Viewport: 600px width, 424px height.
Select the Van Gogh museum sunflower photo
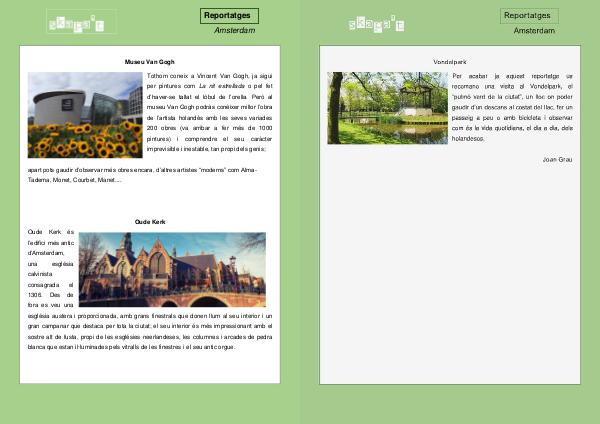85,115
